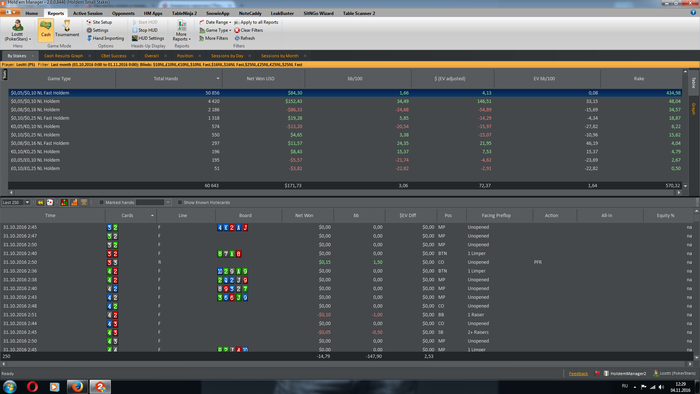Open Settings in the Options group
700x394 pixels.
[x=97, y=30]
